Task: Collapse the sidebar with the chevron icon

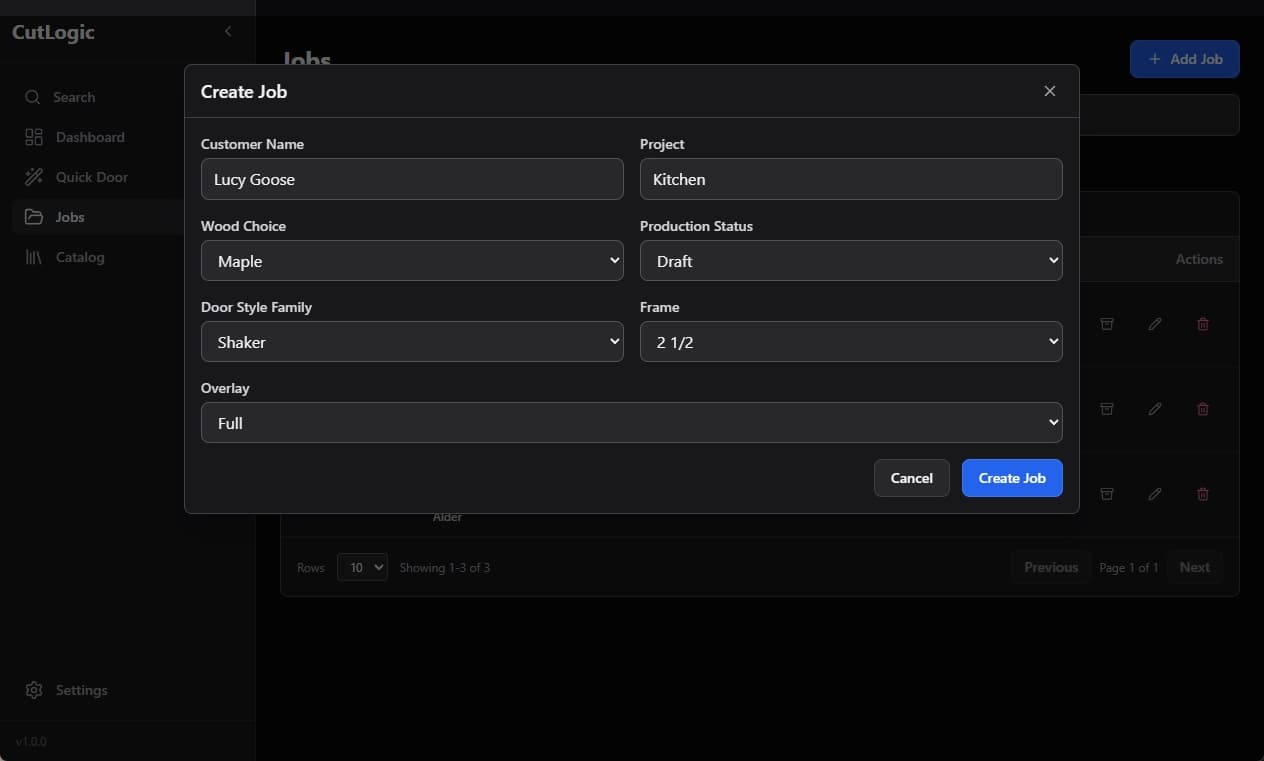Action: [x=228, y=31]
